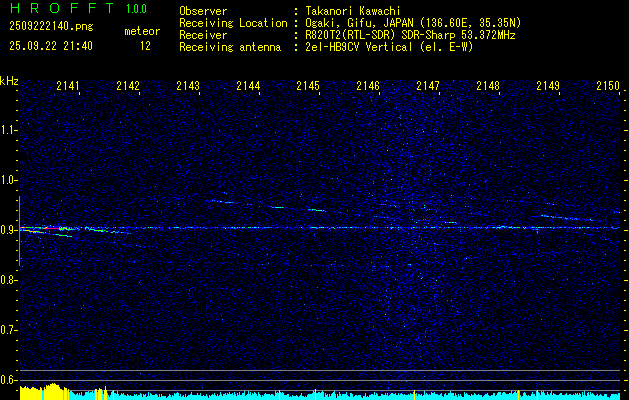Click time marker 2143
The width and height of the screenshot is (629, 400).
click(188, 86)
